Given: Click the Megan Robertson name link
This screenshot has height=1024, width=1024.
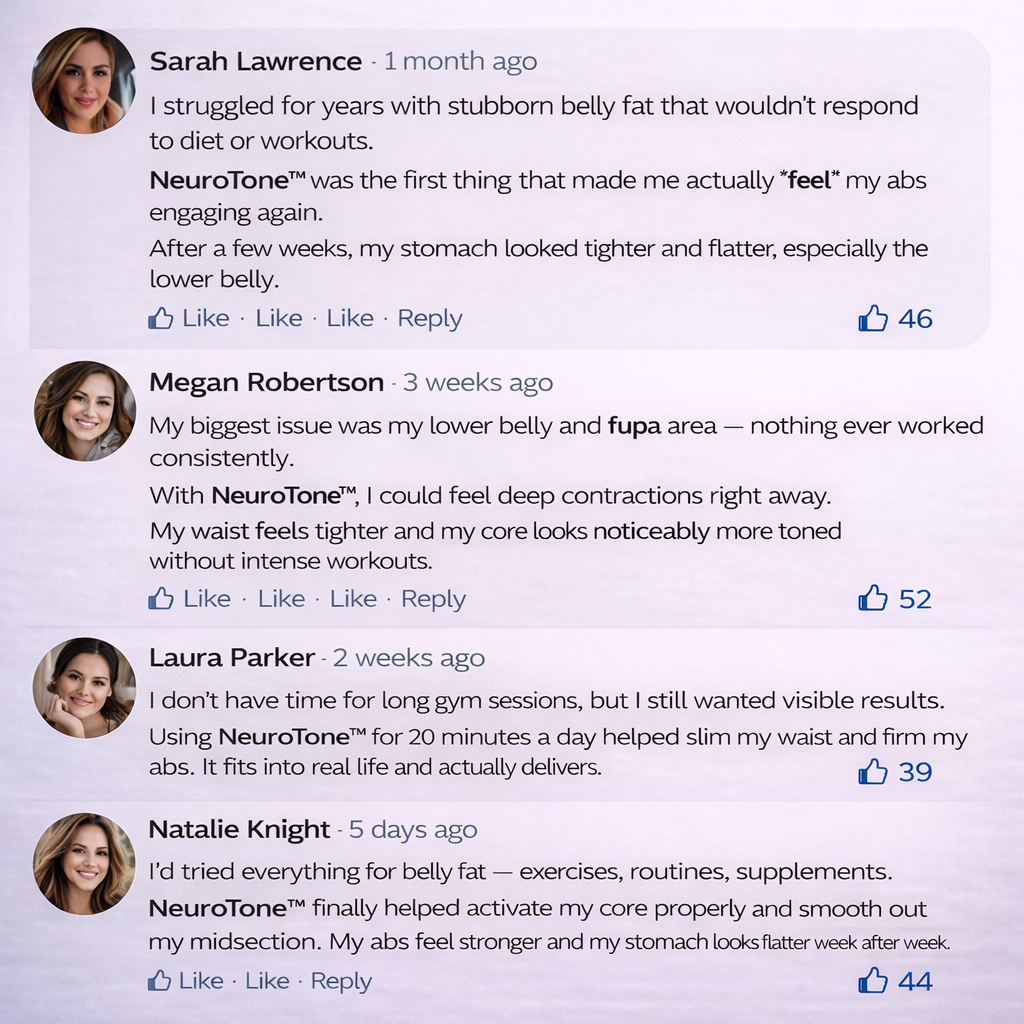Looking at the screenshot, I should pos(266,383).
